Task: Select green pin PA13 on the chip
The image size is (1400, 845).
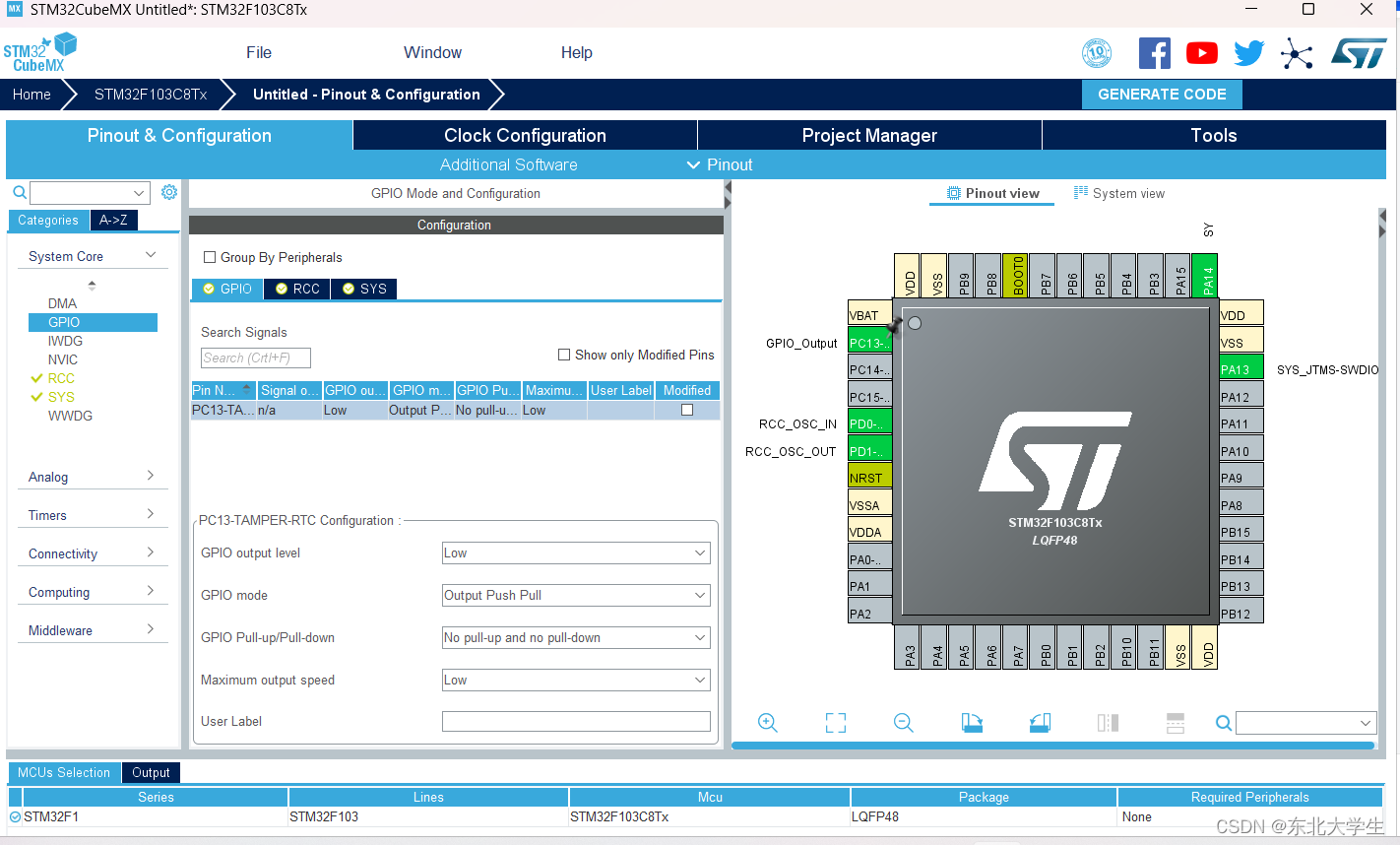Action: tap(1241, 369)
